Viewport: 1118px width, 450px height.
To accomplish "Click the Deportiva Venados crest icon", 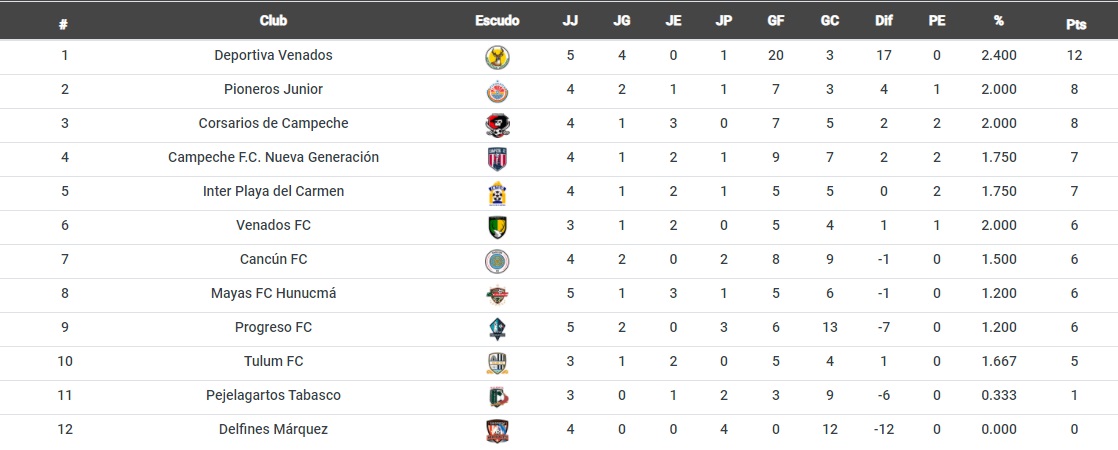I will [497, 58].
